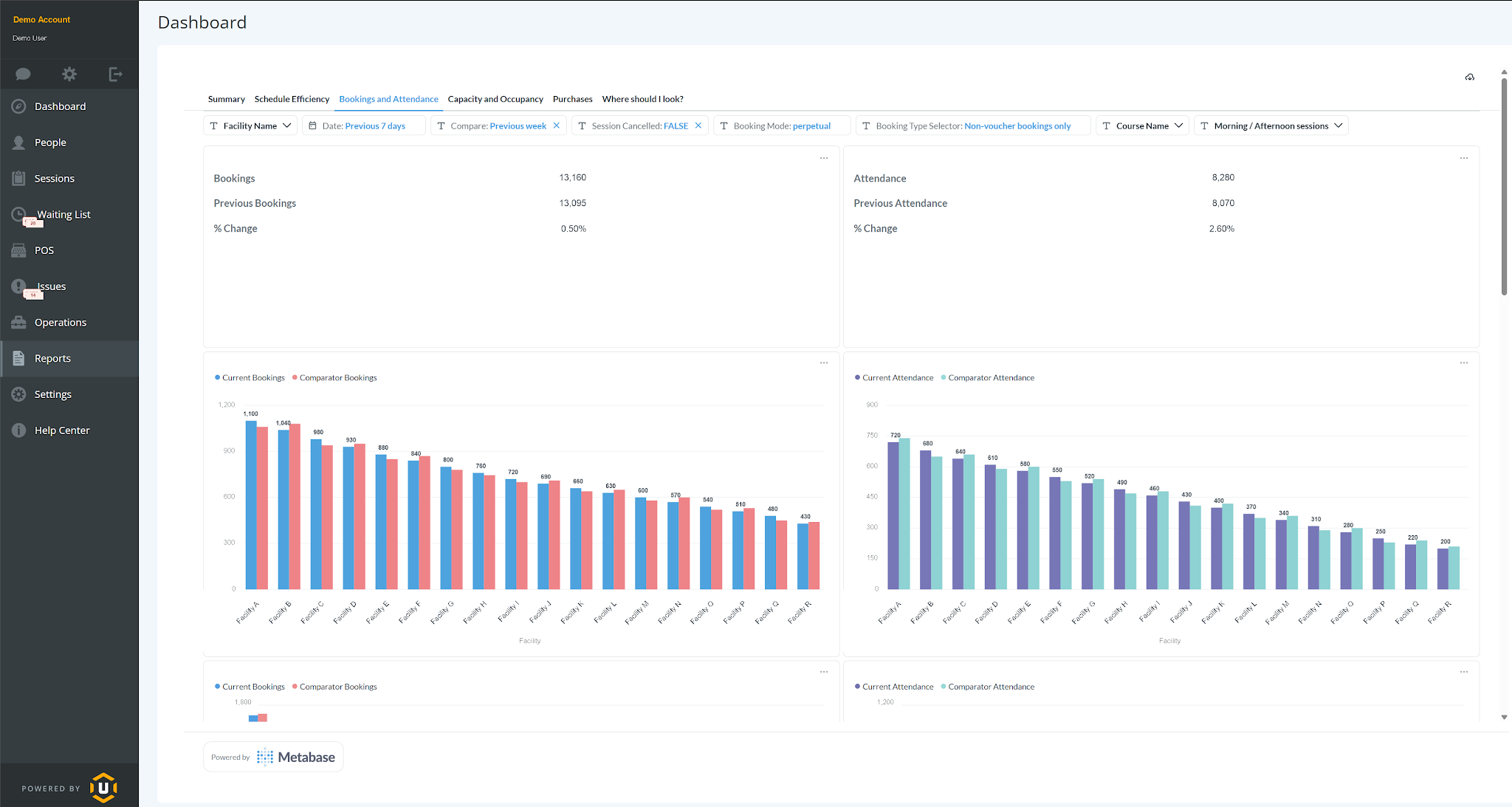
Task: Toggle Comparator Bookings legend series
Action: (334, 378)
